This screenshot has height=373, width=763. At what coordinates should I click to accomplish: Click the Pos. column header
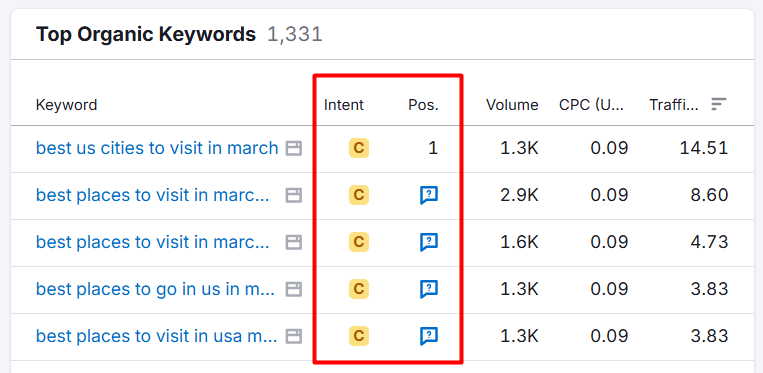(x=423, y=105)
